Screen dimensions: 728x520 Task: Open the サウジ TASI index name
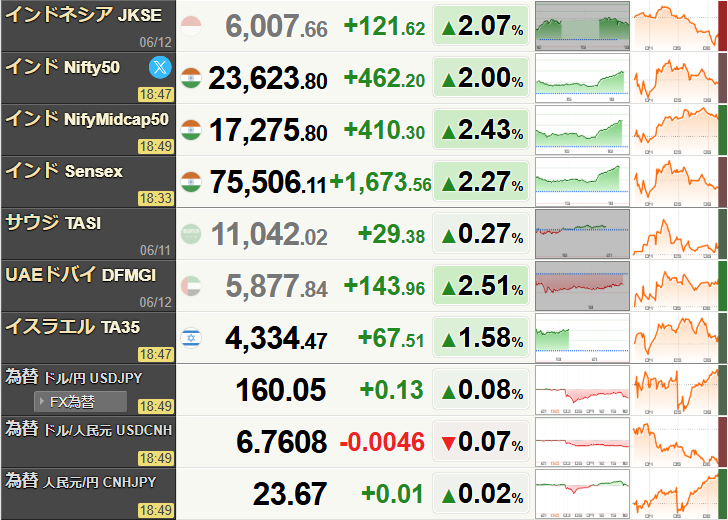click(53, 223)
